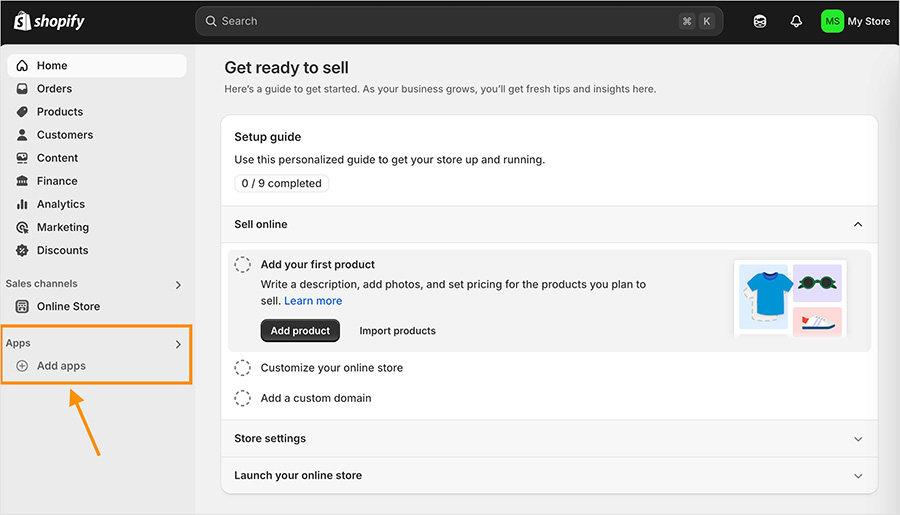Mark 'Customize your online store' complete
Image resolution: width=900 pixels, height=515 pixels.
click(242, 368)
